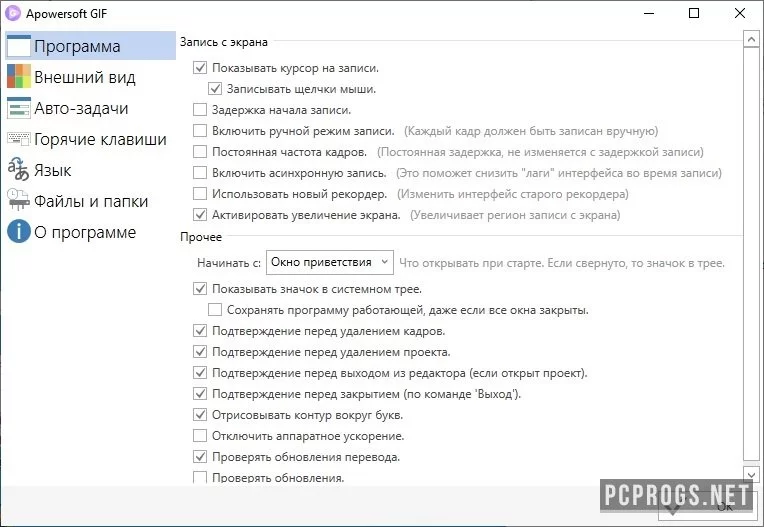Enable Задержка начала записи
Viewport: 764px width, 527px height.
pos(200,110)
